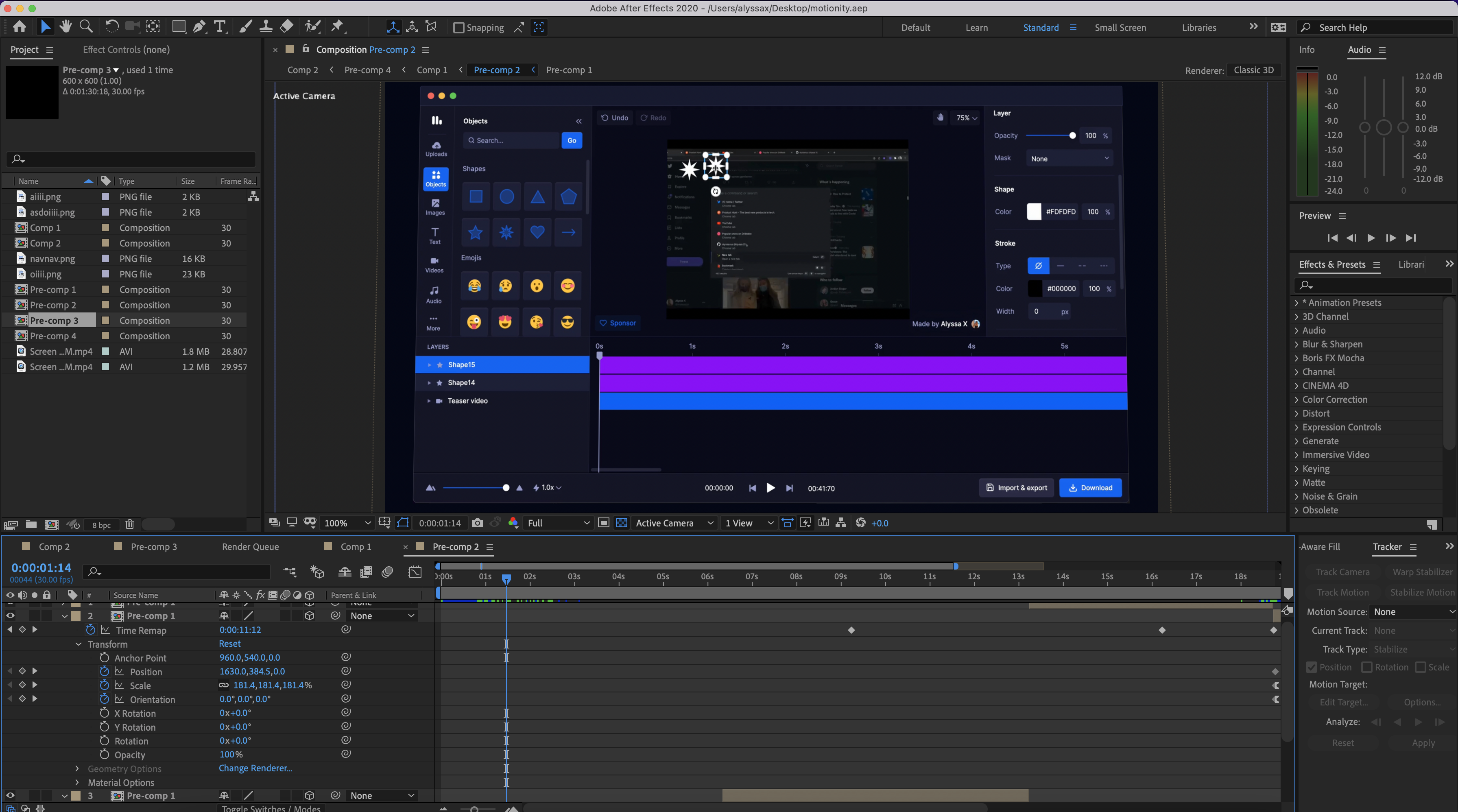Viewport: 1458px width, 812px height.
Task: Select the Pen tool in toolbar
Action: [199, 26]
